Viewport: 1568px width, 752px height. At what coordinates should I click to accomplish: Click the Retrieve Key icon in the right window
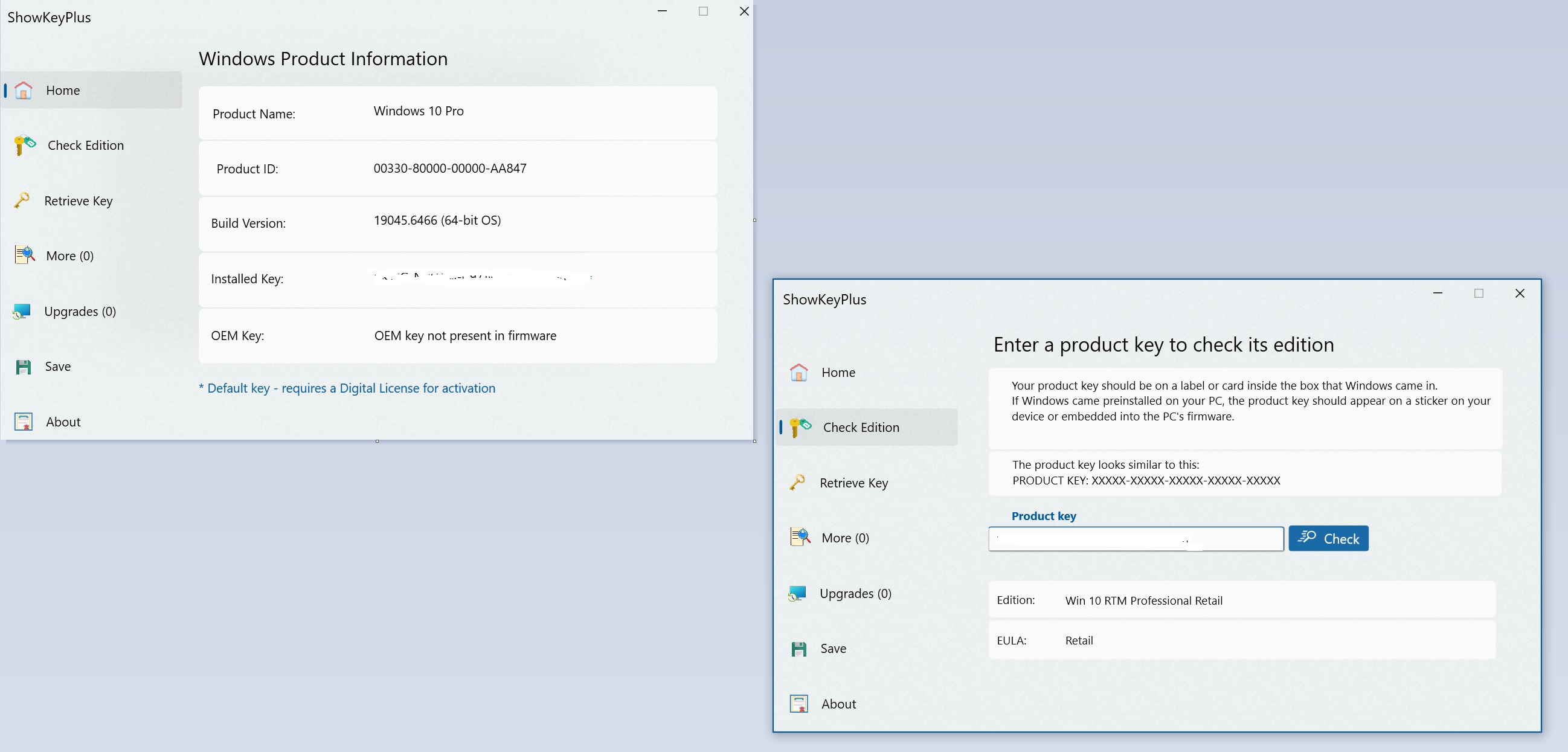point(798,482)
